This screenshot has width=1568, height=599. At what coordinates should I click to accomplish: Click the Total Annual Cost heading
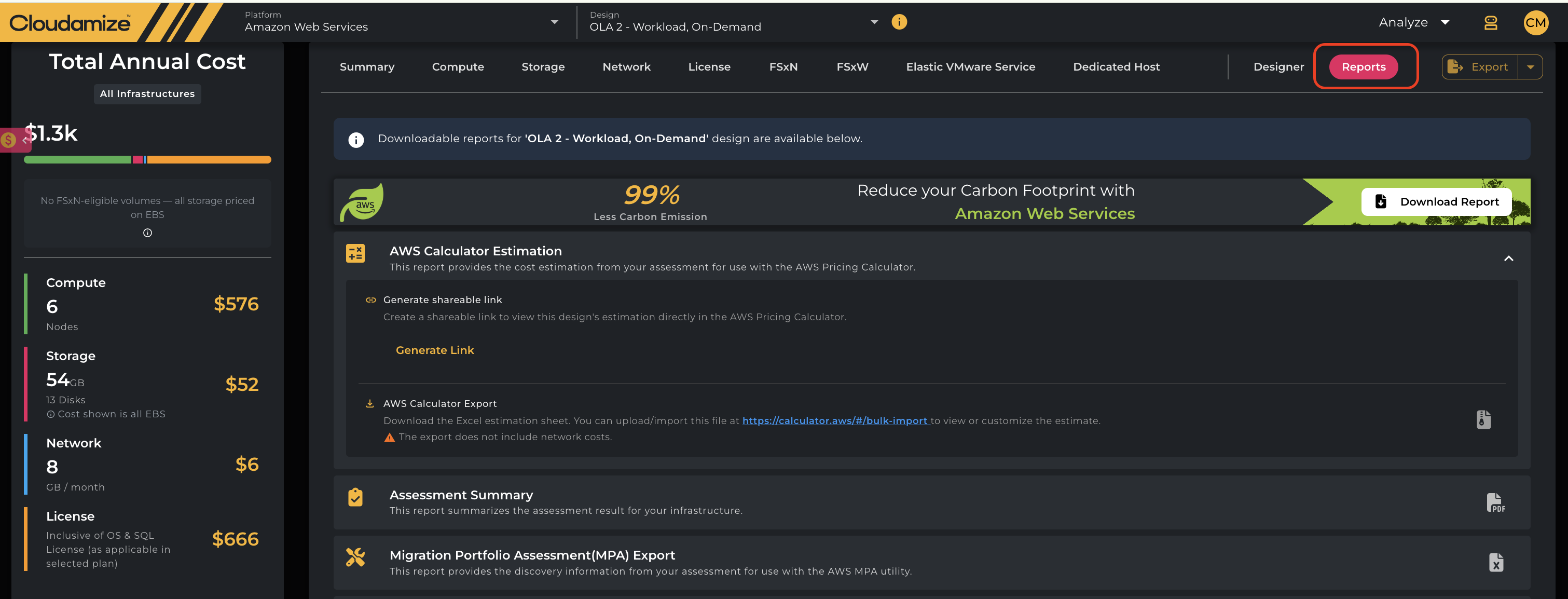tap(147, 61)
